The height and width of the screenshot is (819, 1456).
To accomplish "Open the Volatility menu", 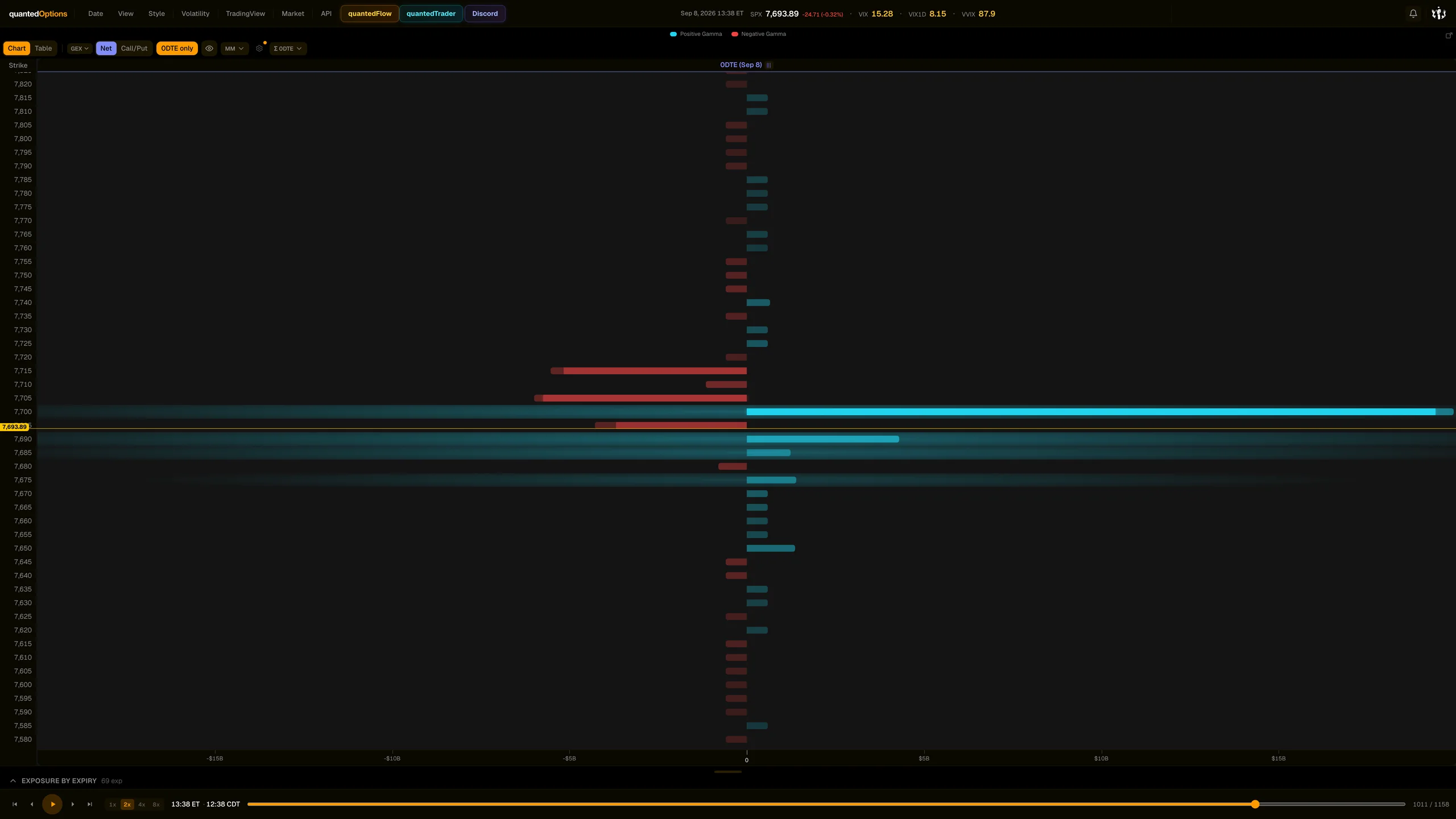I will coord(195,14).
